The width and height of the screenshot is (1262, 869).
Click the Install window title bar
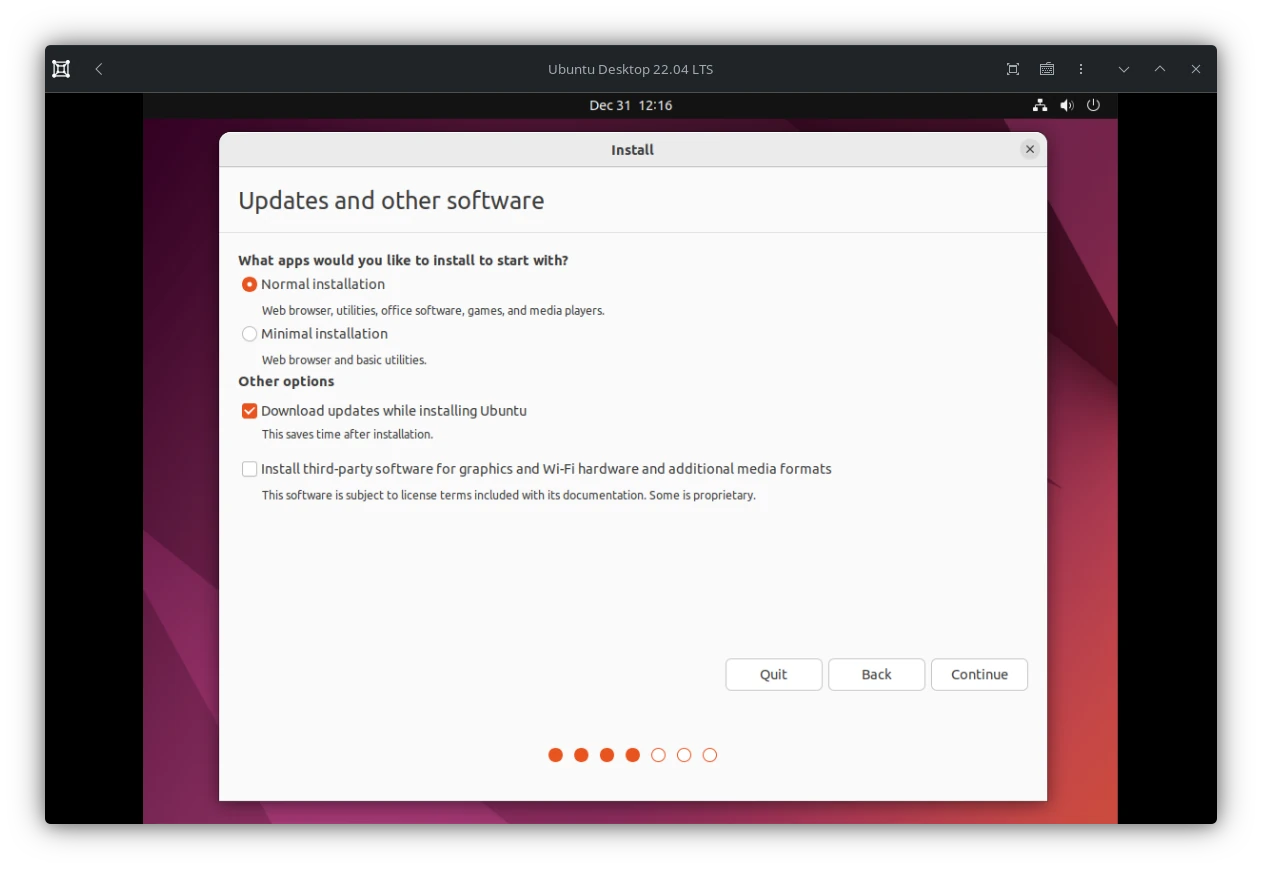(x=632, y=149)
